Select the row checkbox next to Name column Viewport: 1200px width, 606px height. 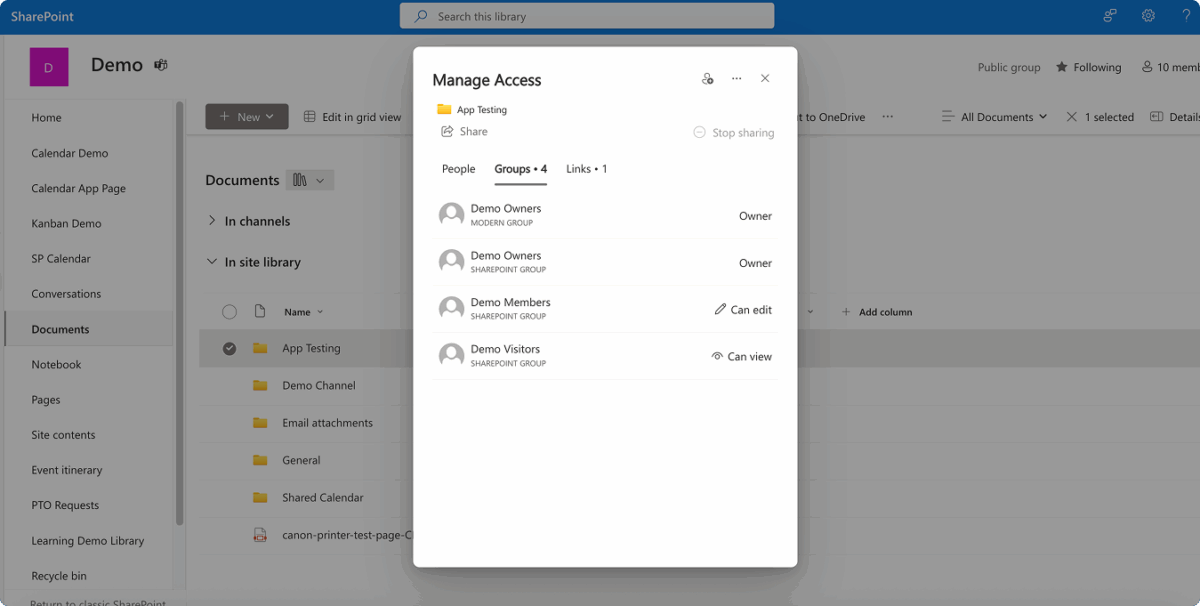point(229,311)
